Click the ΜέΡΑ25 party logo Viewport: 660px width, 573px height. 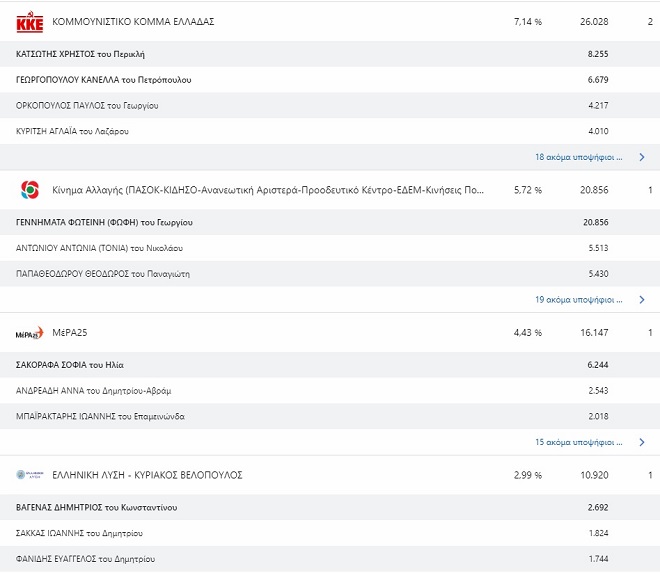pyautogui.click(x=30, y=333)
